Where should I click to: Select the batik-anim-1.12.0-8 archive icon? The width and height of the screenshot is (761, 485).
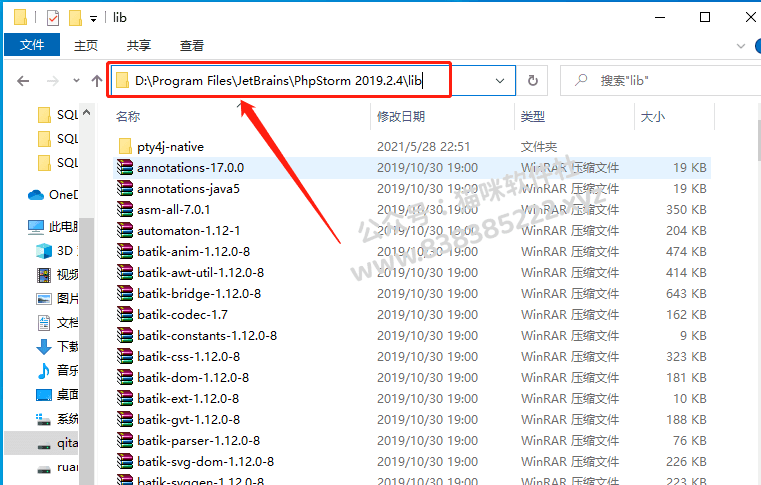coord(125,251)
